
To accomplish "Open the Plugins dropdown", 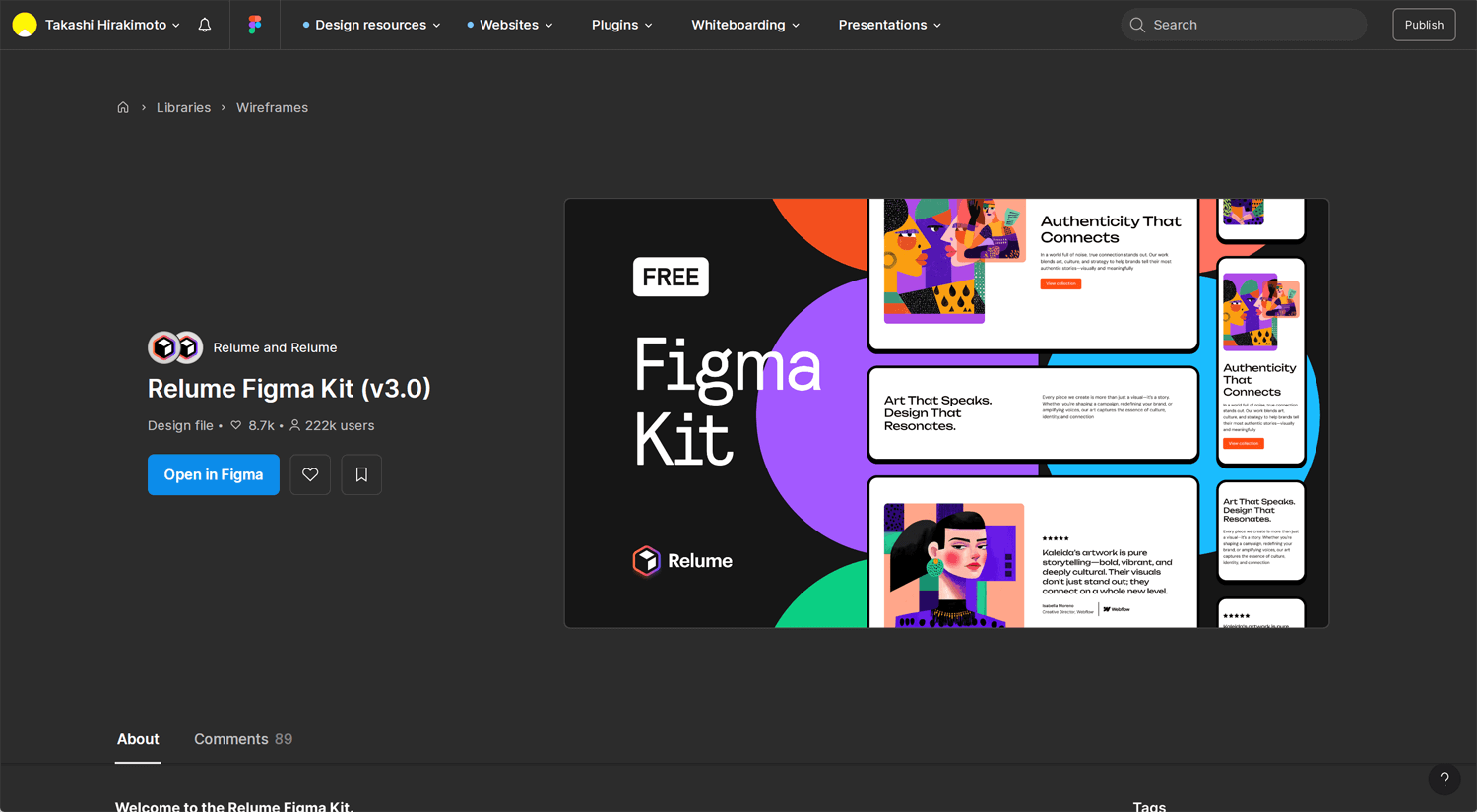I will [x=622, y=25].
